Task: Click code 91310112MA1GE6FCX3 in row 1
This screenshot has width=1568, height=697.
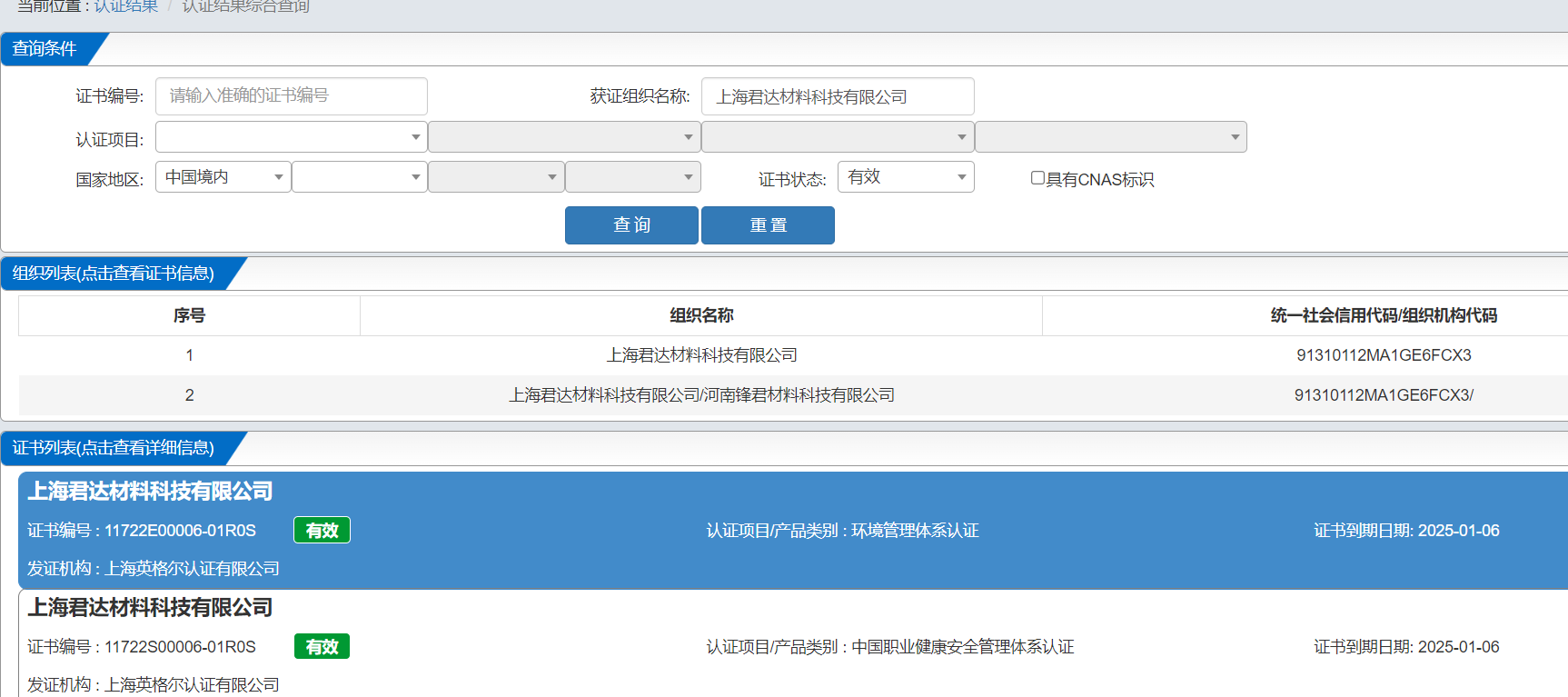Action: [x=1384, y=355]
